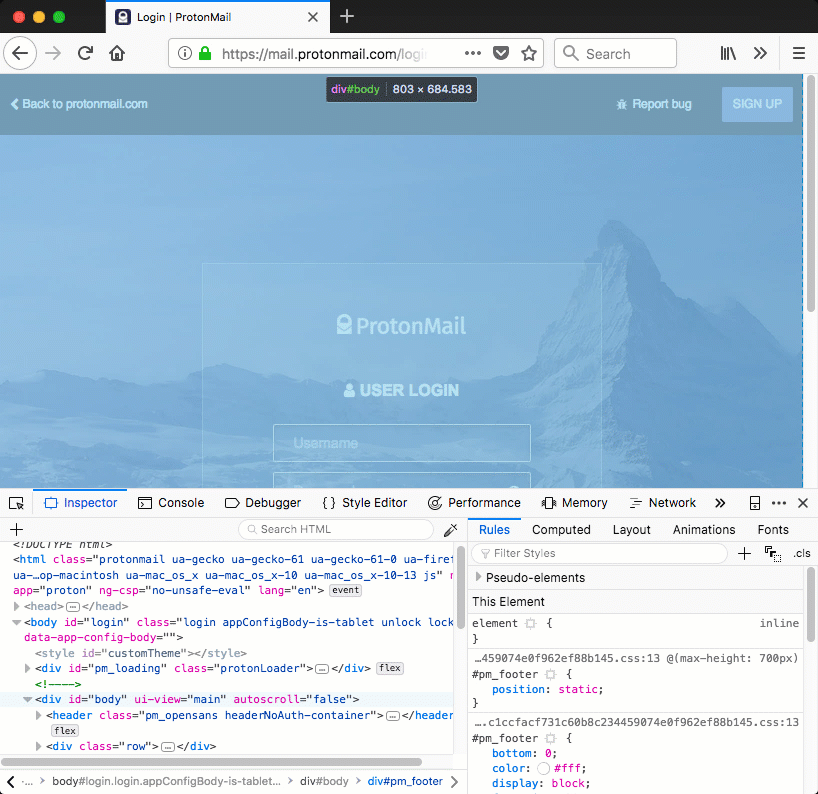Open the Library icon in toolbar
This screenshot has width=818, height=794.
click(728, 53)
